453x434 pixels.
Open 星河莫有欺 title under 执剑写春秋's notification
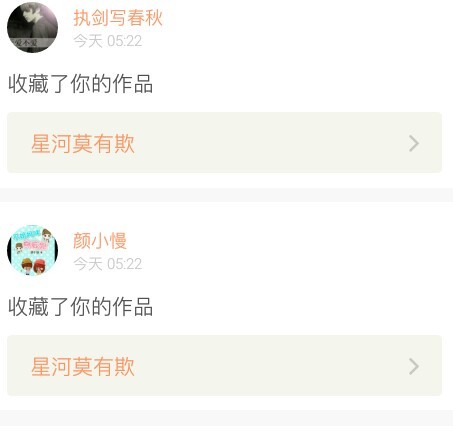[83, 144]
